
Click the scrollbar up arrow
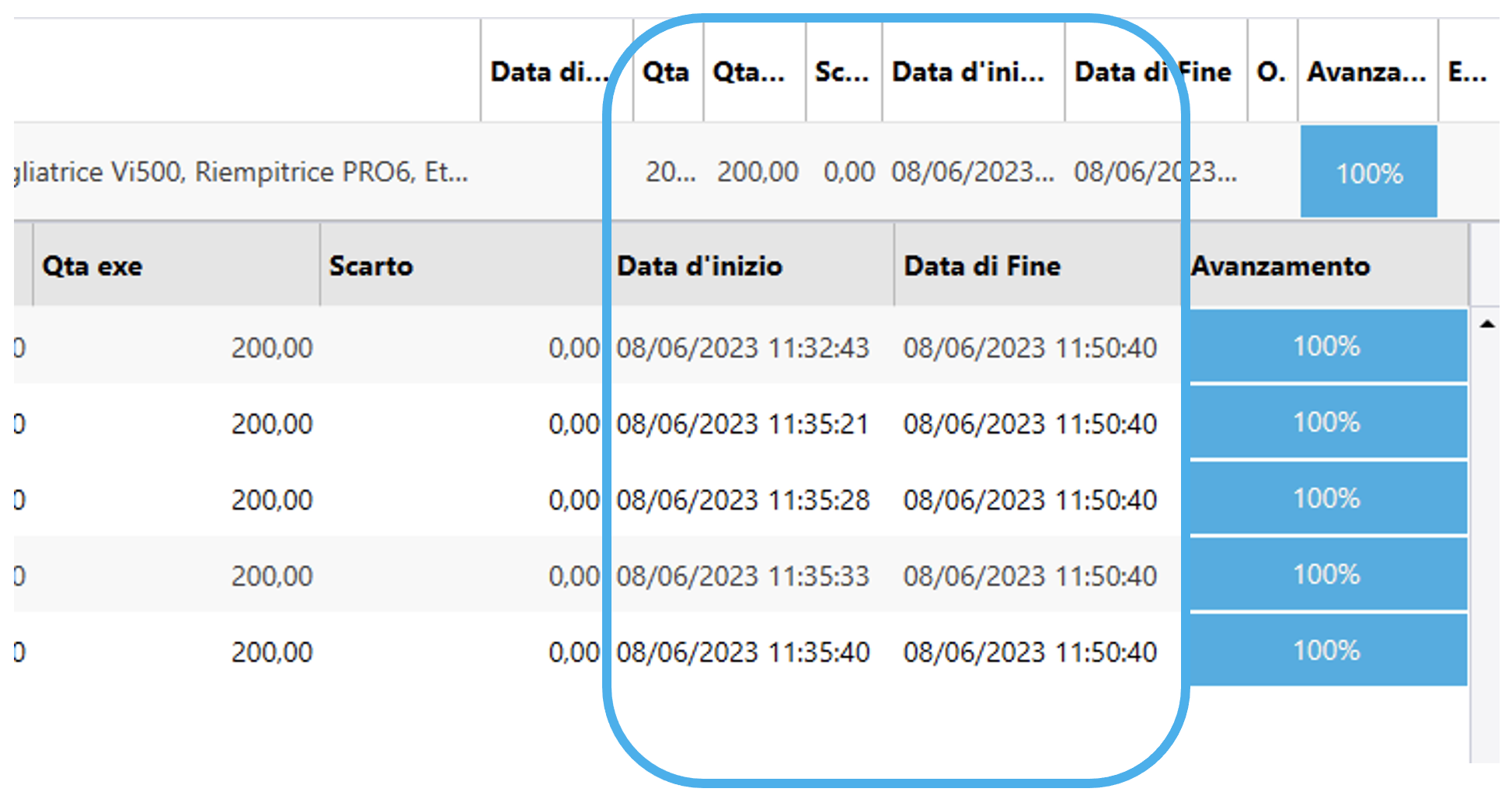1486,323
